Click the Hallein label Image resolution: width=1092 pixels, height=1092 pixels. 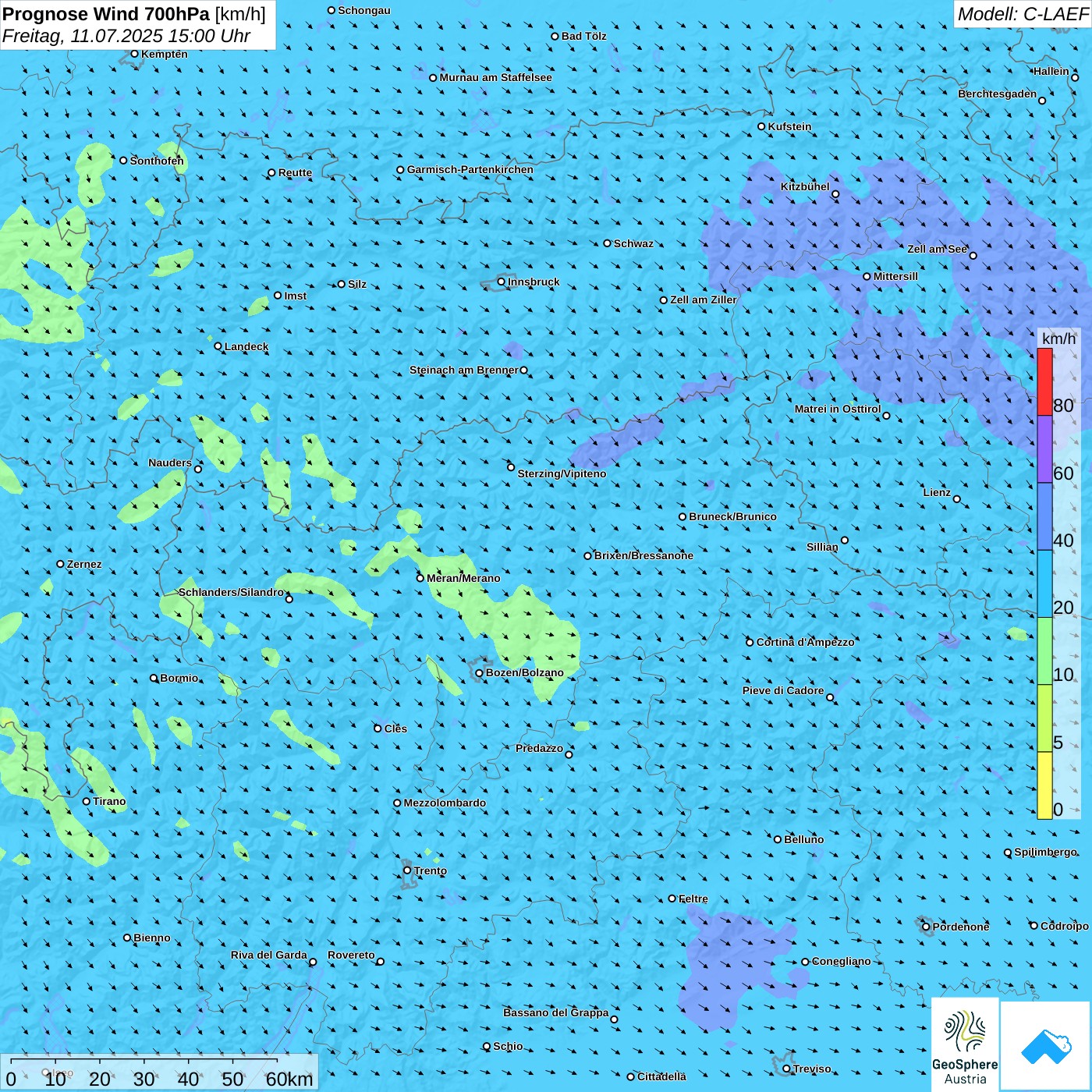[x=1051, y=71]
